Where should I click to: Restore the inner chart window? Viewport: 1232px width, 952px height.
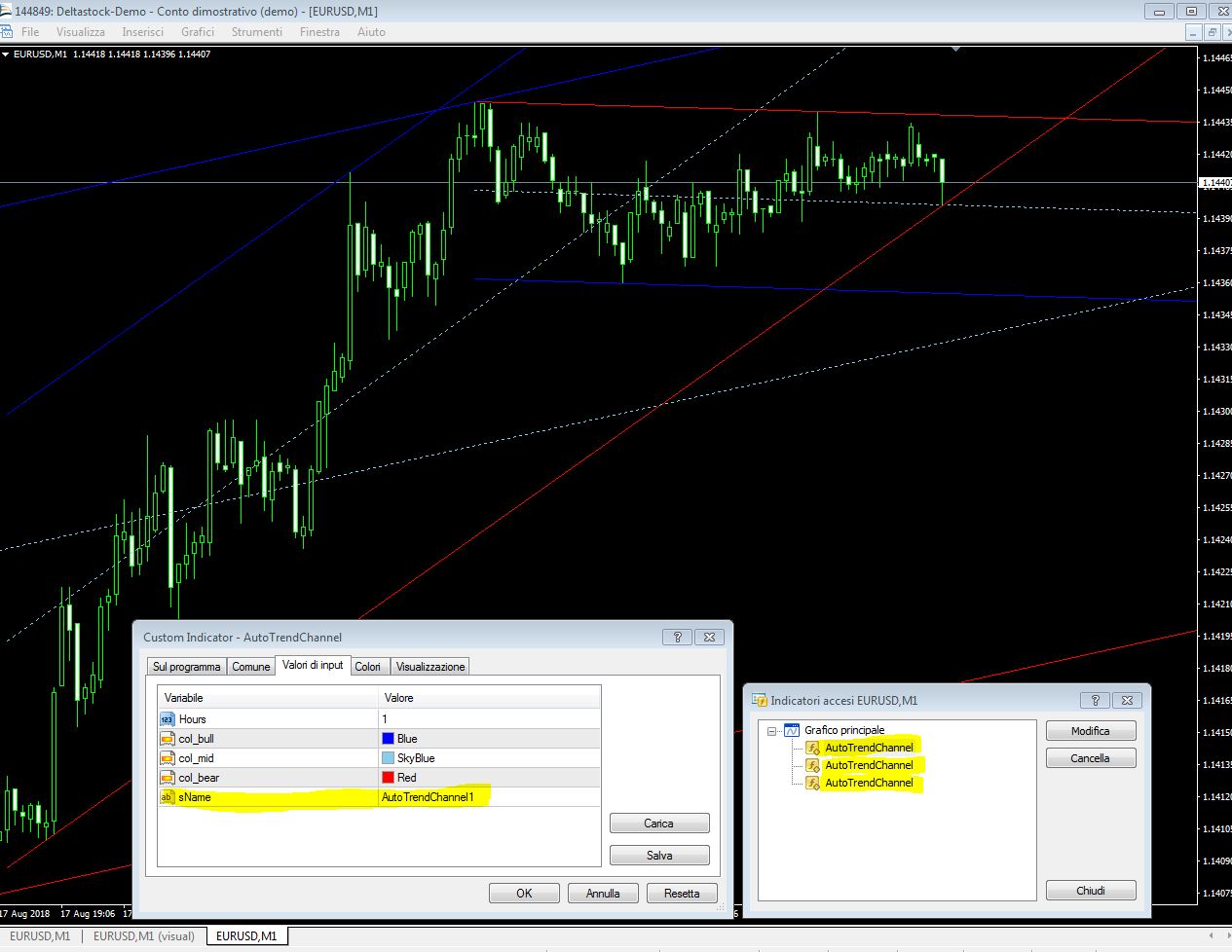[1212, 32]
